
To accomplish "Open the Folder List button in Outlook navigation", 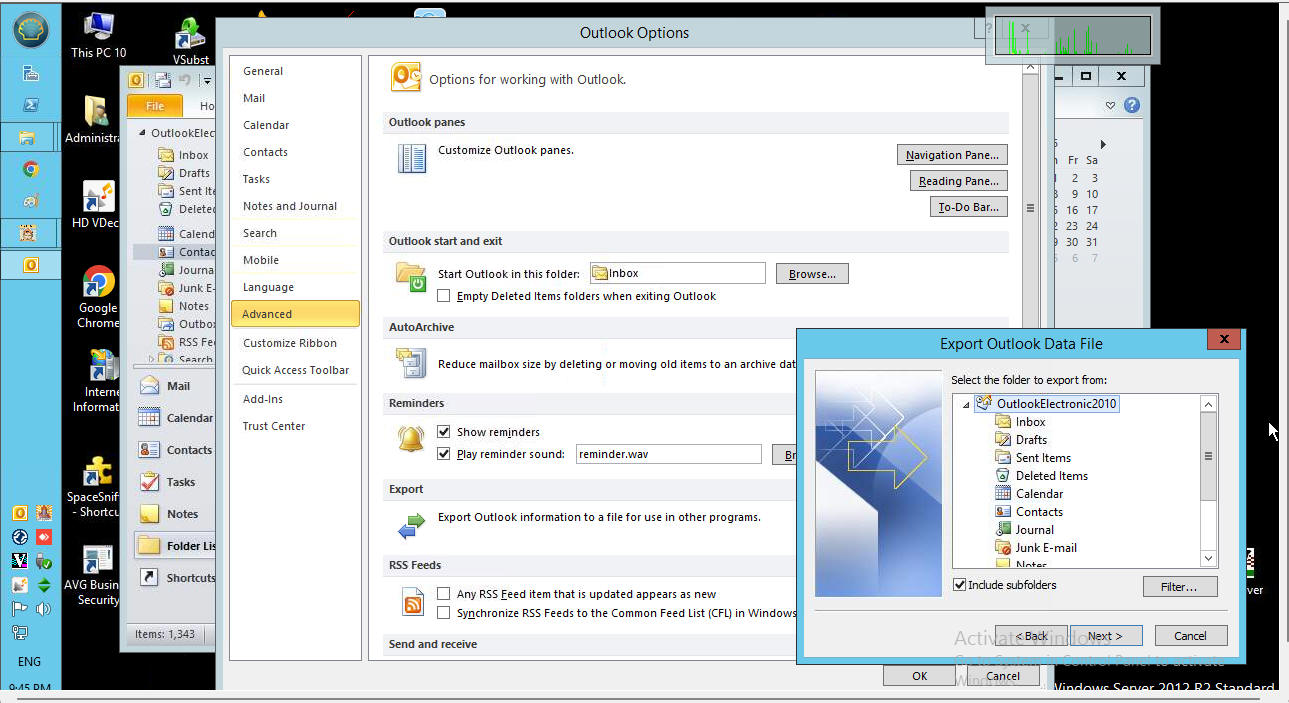I will pyautogui.click(x=176, y=546).
